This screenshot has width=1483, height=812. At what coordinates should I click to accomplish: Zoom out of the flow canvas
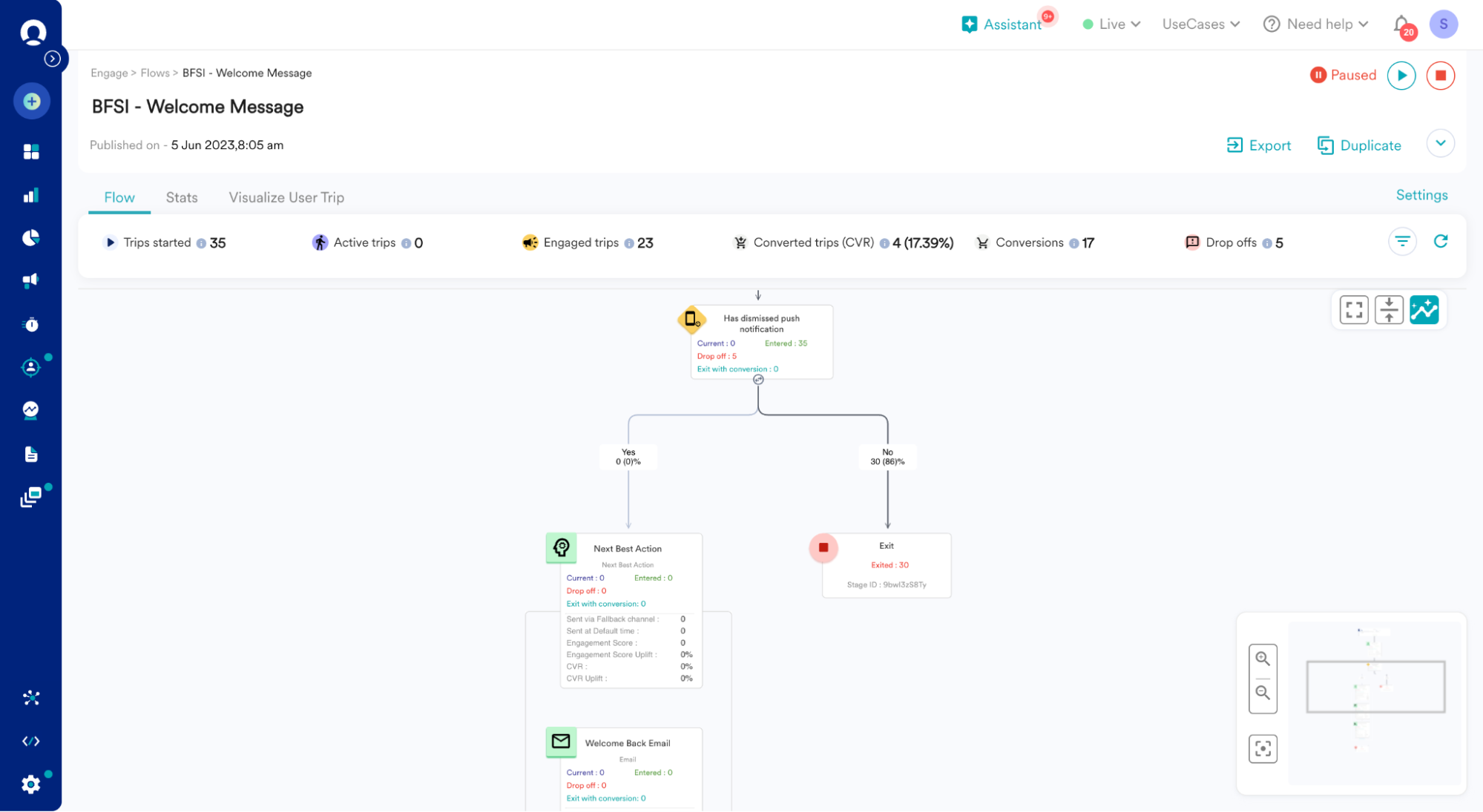click(1262, 693)
